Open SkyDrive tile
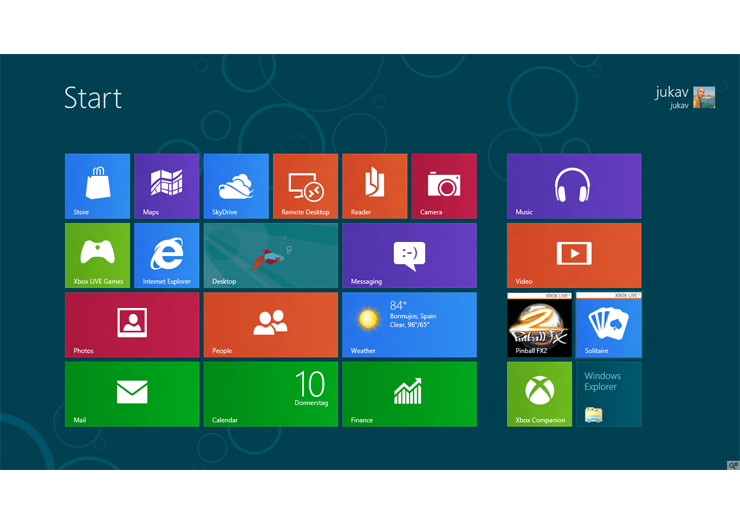This screenshot has width=740, height=525. pos(236,186)
